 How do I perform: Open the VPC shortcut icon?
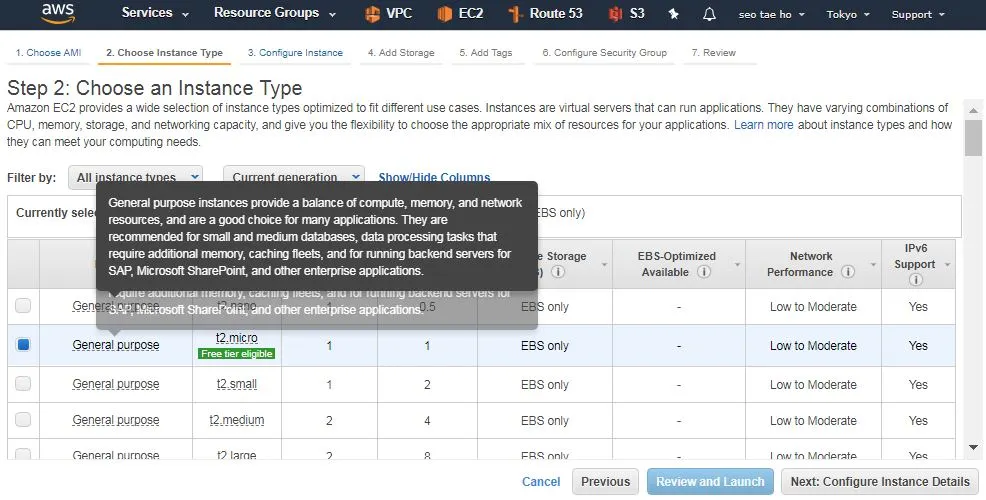pyautogui.click(x=373, y=13)
